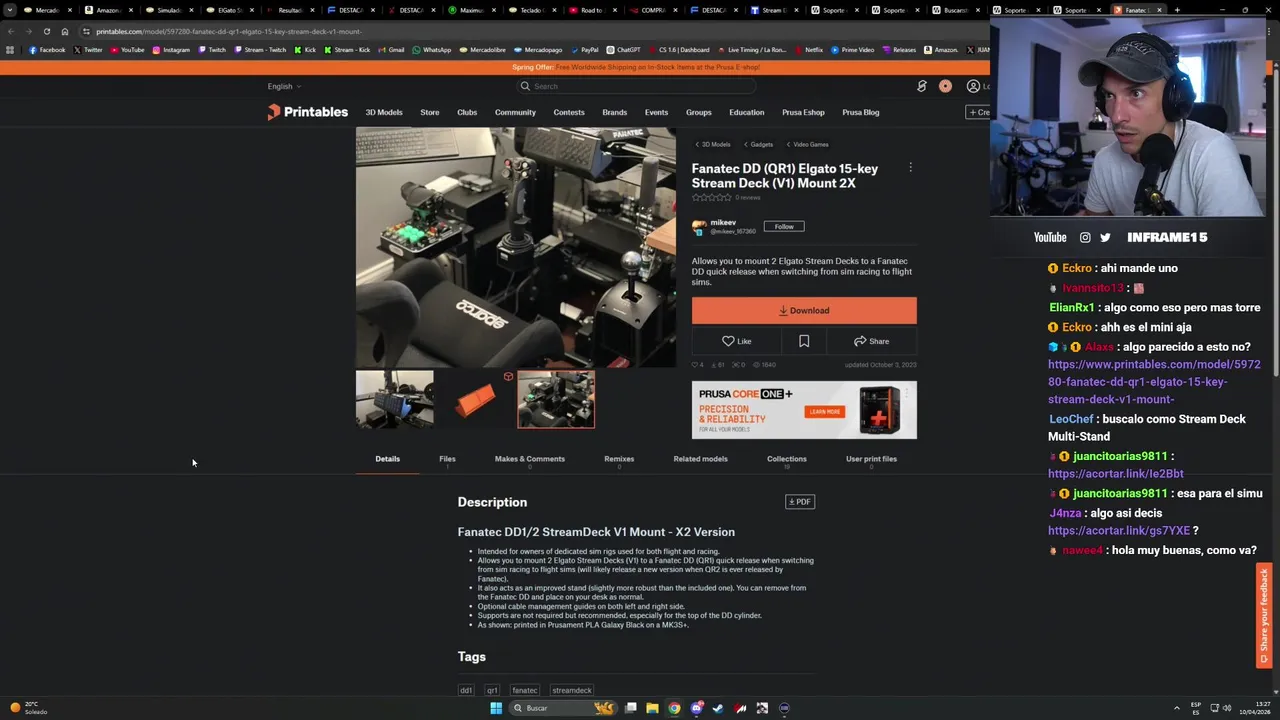Viewport: 1280px width, 720px height.
Task: Click the Windows taskbar search box
Action: click(x=565, y=708)
